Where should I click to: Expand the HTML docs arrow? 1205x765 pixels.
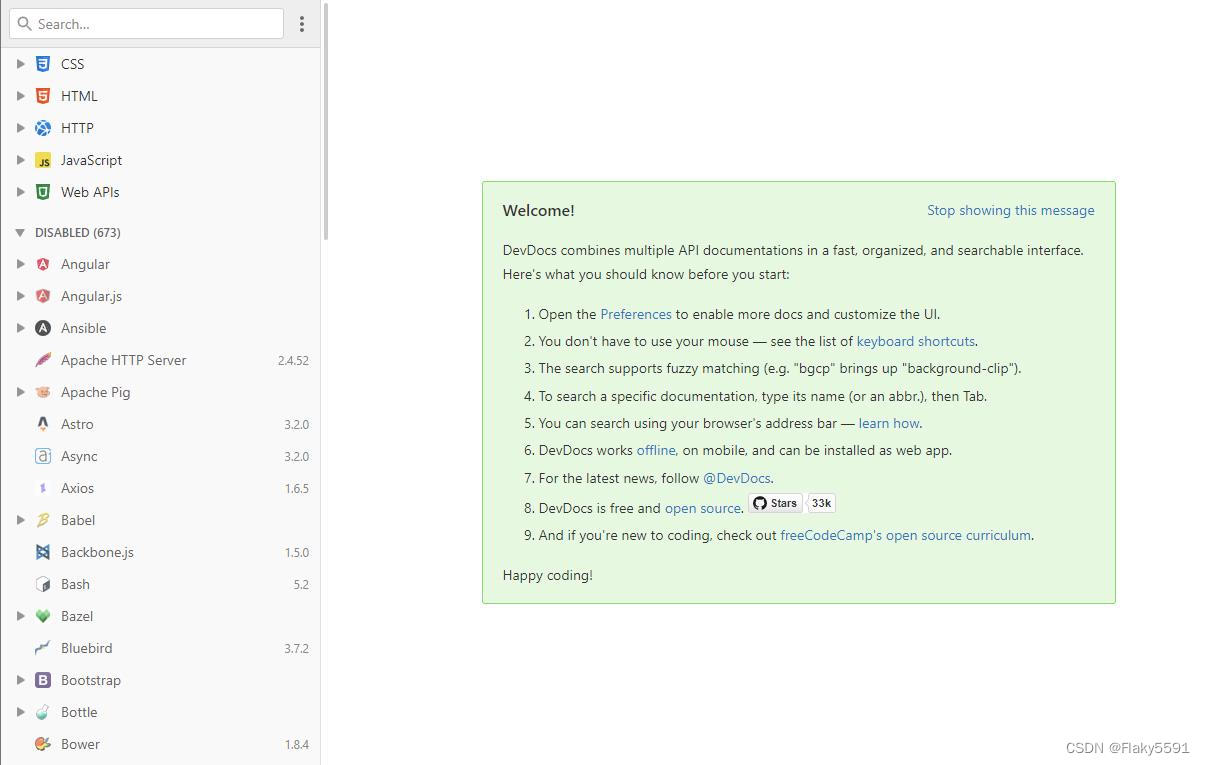pyautogui.click(x=20, y=96)
